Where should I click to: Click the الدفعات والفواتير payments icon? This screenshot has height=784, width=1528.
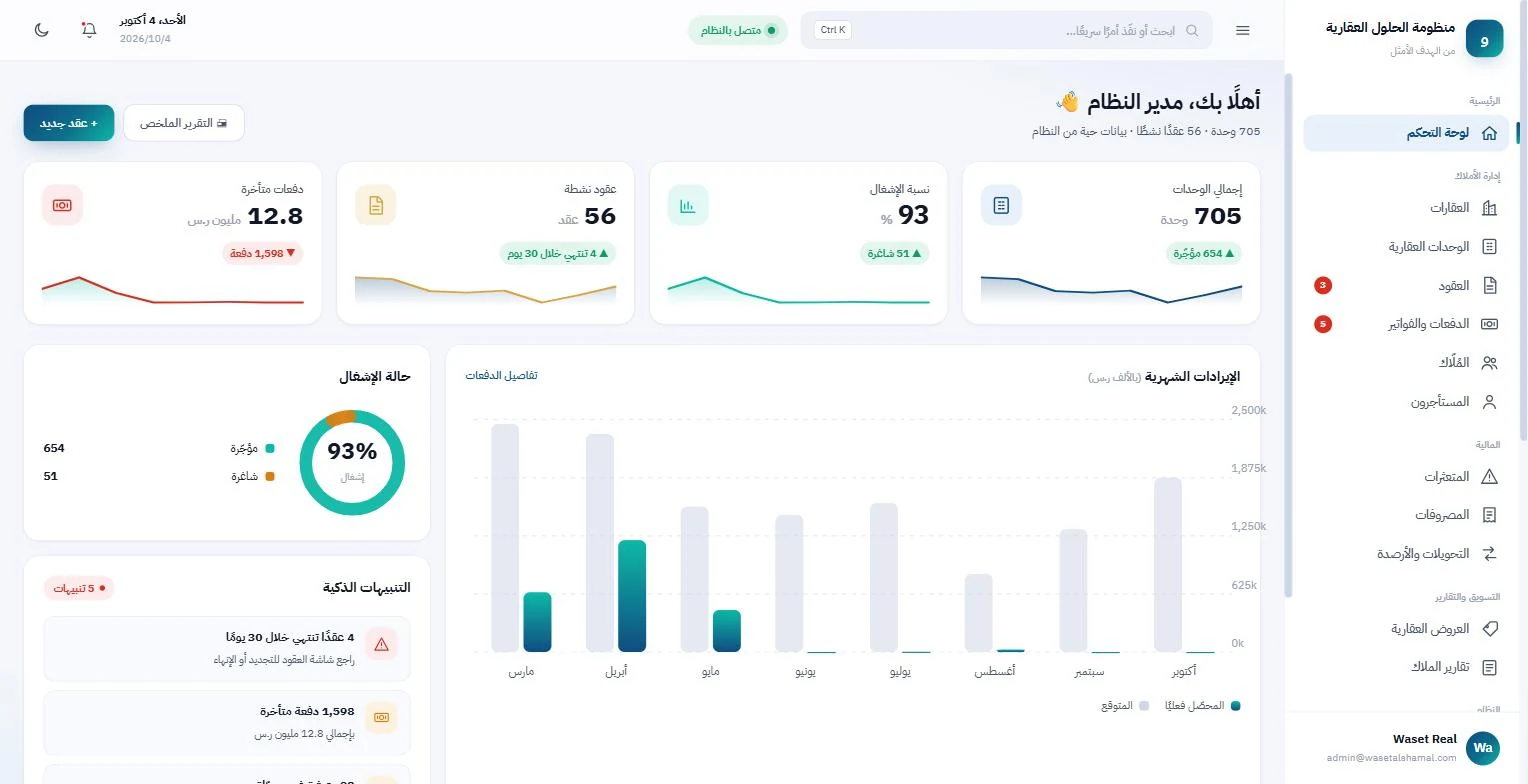click(x=1489, y=324)
